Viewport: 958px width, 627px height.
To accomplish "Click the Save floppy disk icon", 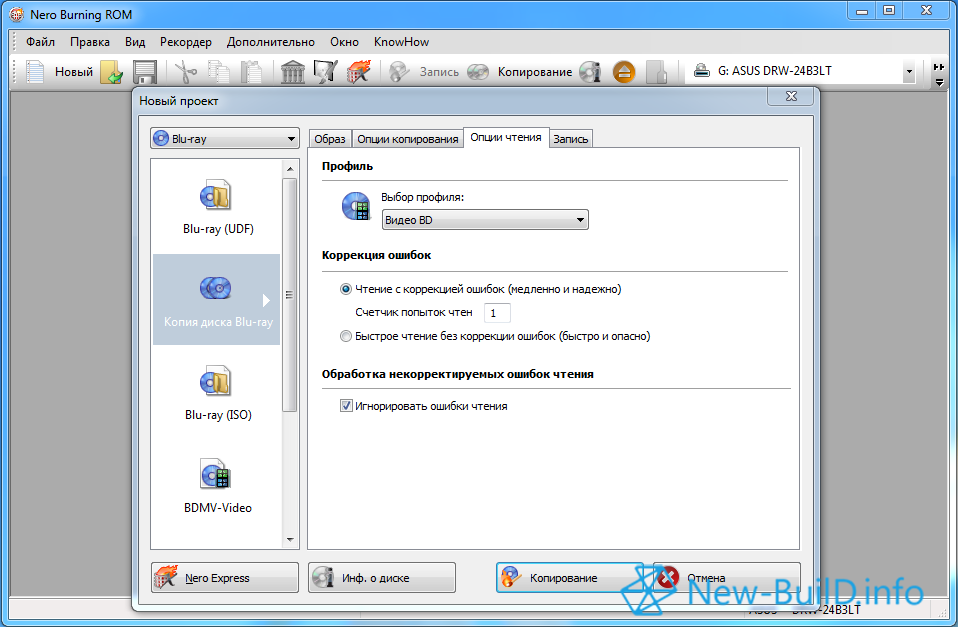I will 145,72.
